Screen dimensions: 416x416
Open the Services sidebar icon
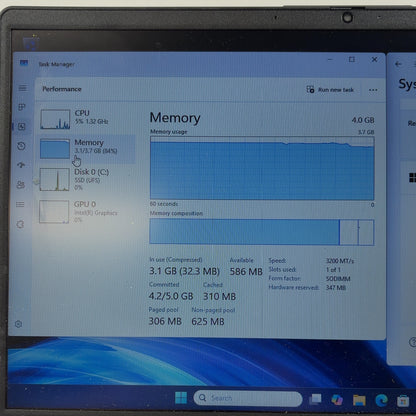click(x=20, y=224)
